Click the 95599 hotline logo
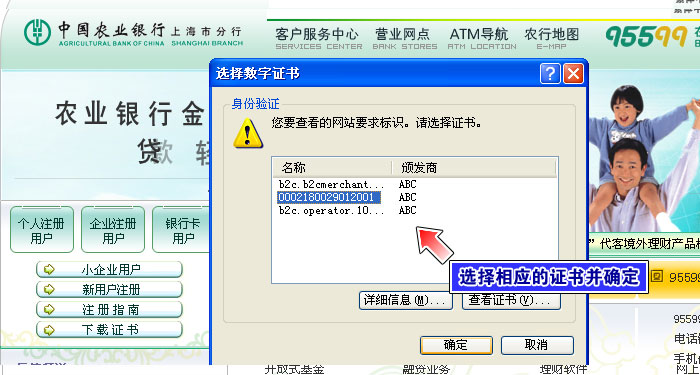The height and width of the screenshot is (375, 700). click(x=646, y=37)
